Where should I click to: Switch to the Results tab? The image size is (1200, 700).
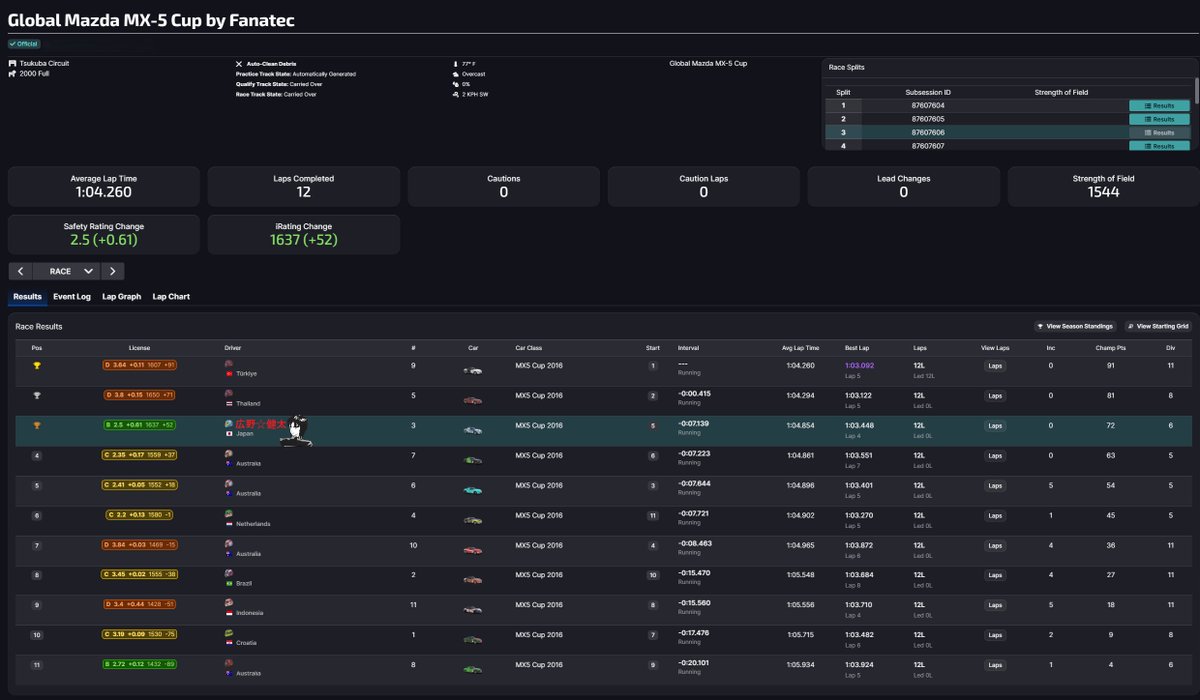[27, 297]
